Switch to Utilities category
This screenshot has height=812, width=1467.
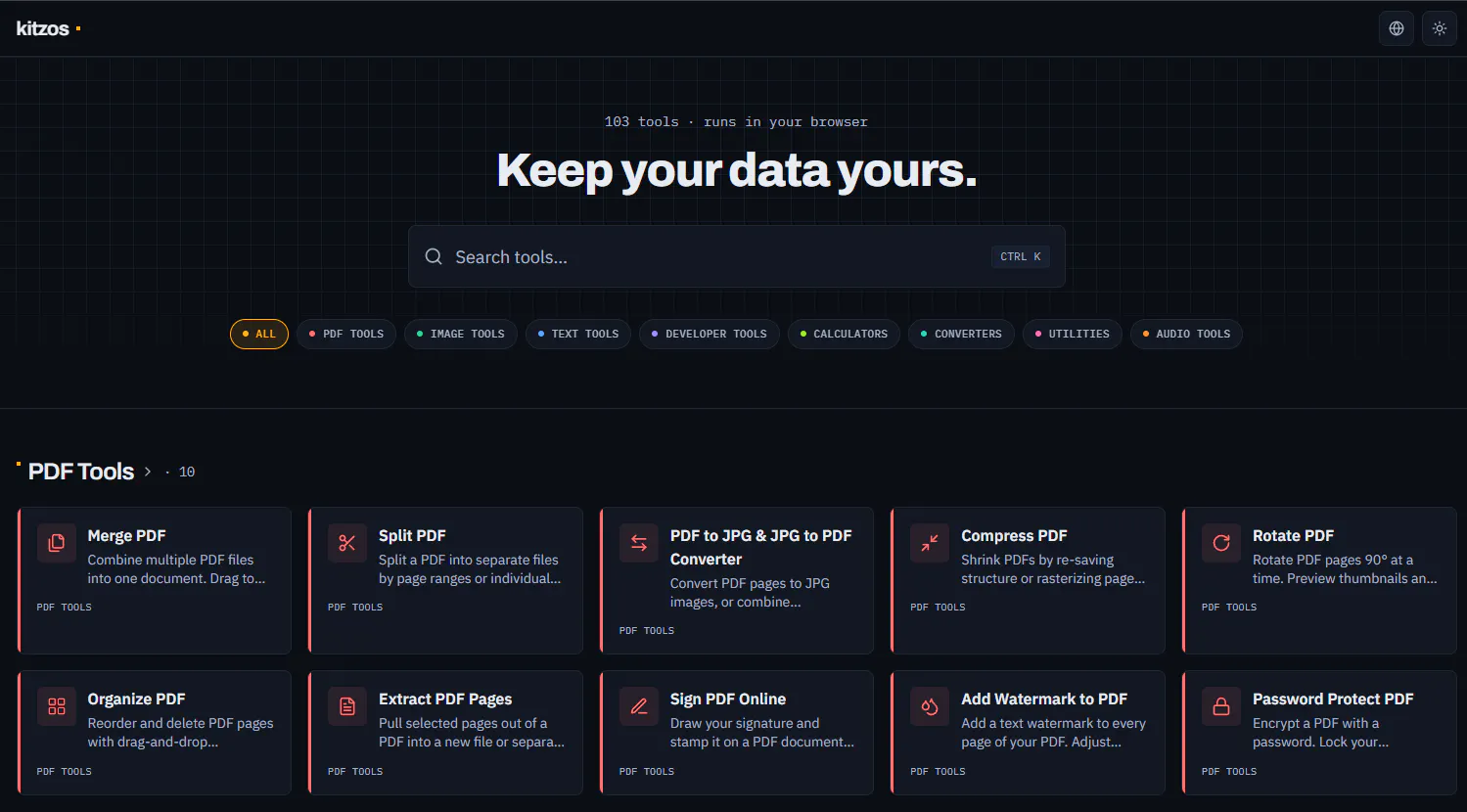(1073, 334)
